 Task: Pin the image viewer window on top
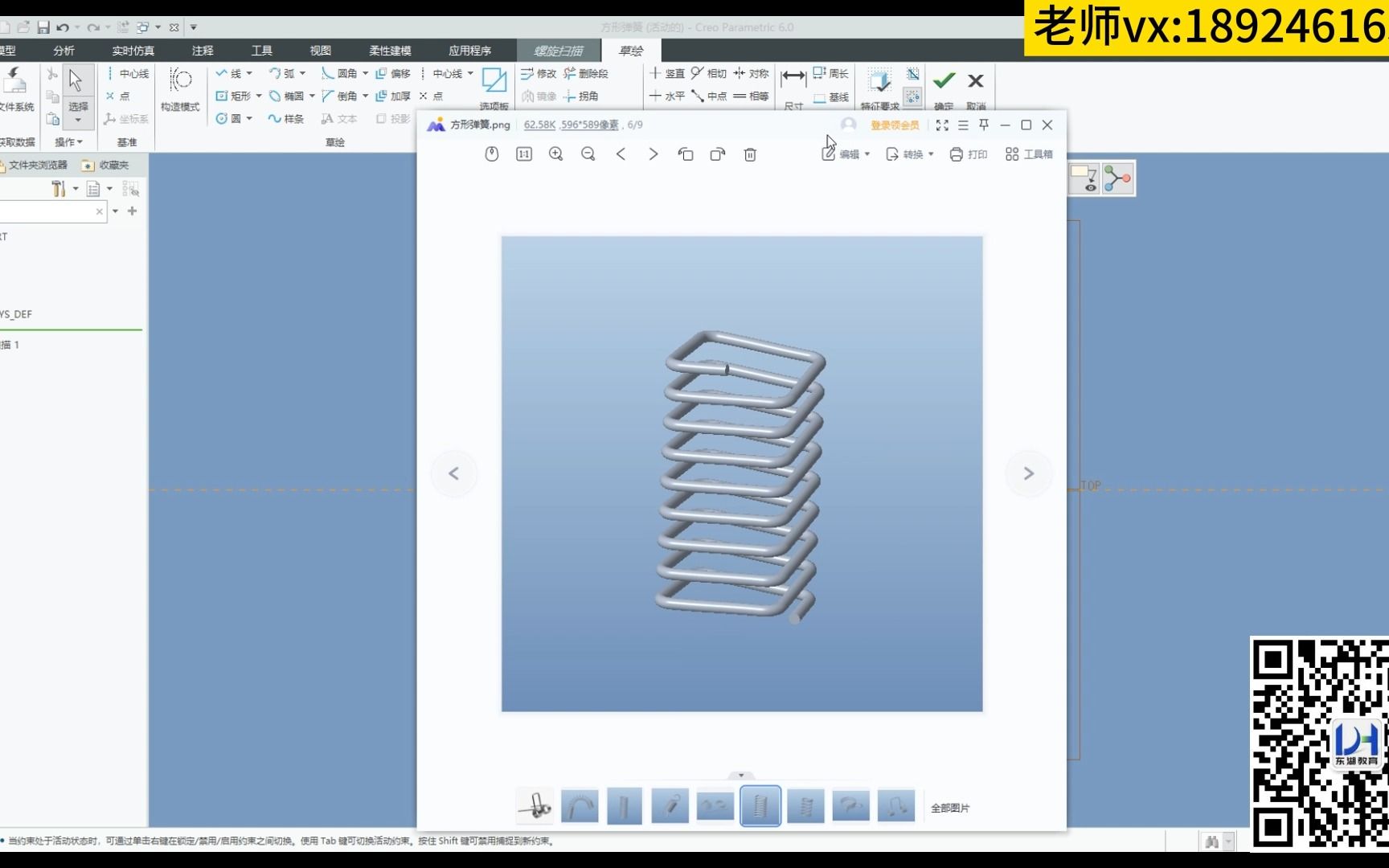pyautogui.click(x=984, y=125)
